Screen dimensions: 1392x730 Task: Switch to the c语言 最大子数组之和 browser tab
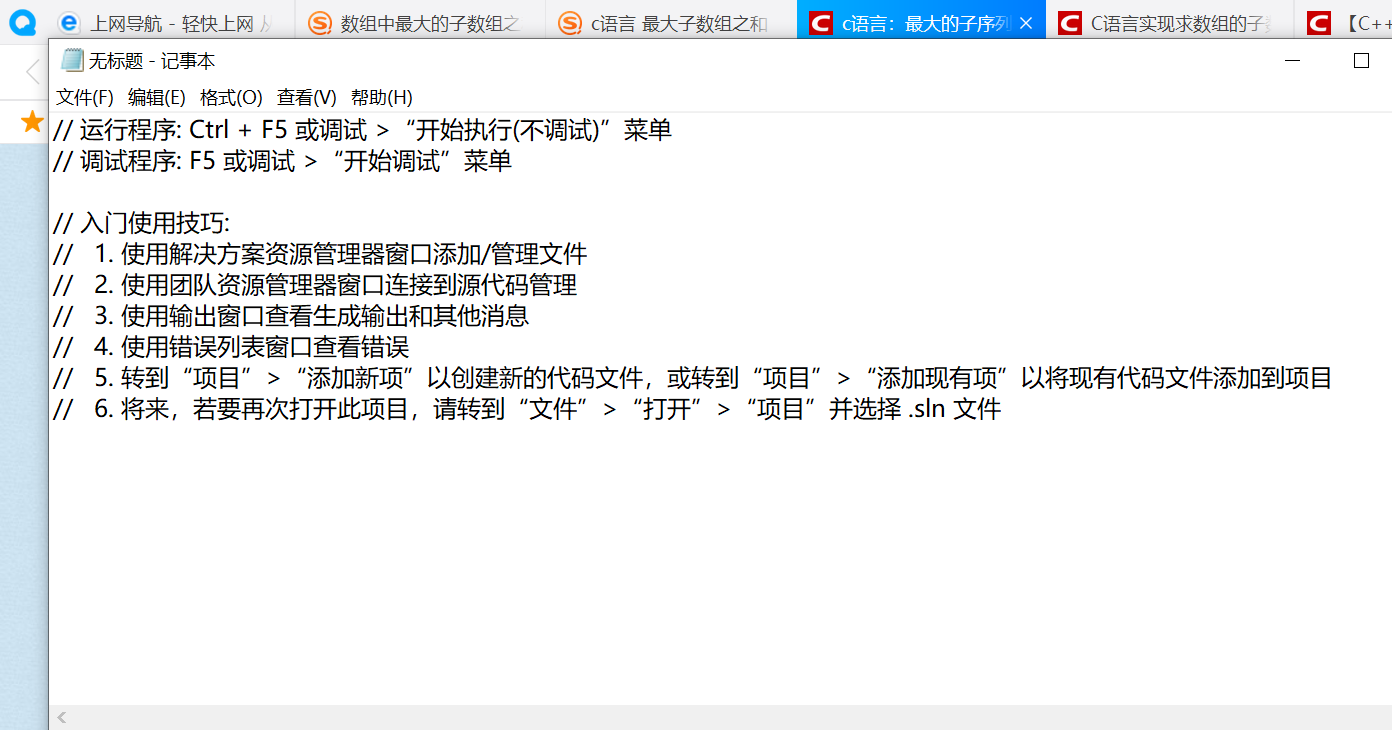click(670, 22)
